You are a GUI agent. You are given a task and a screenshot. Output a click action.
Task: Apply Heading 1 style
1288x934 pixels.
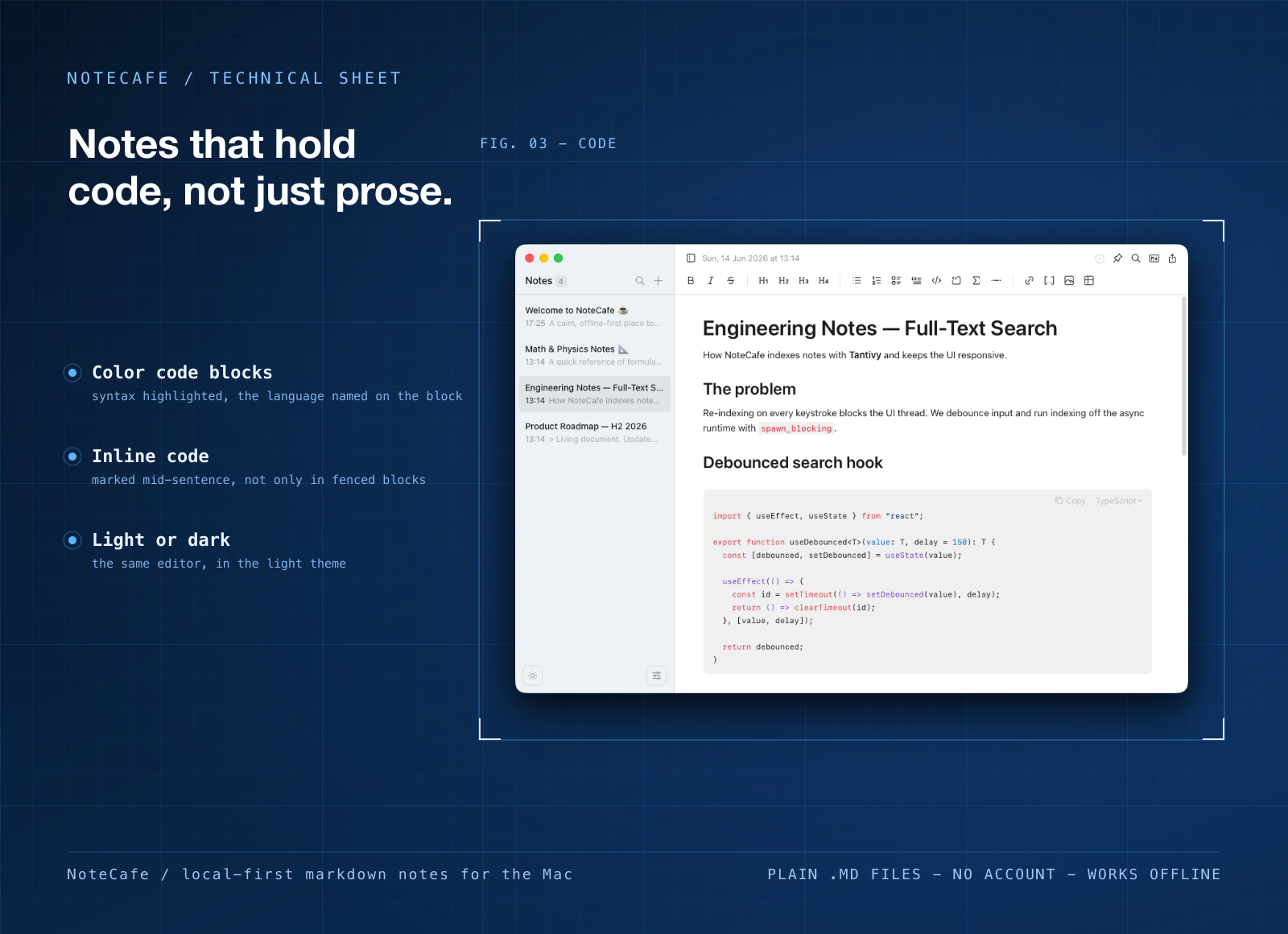[x=763, y=281]
